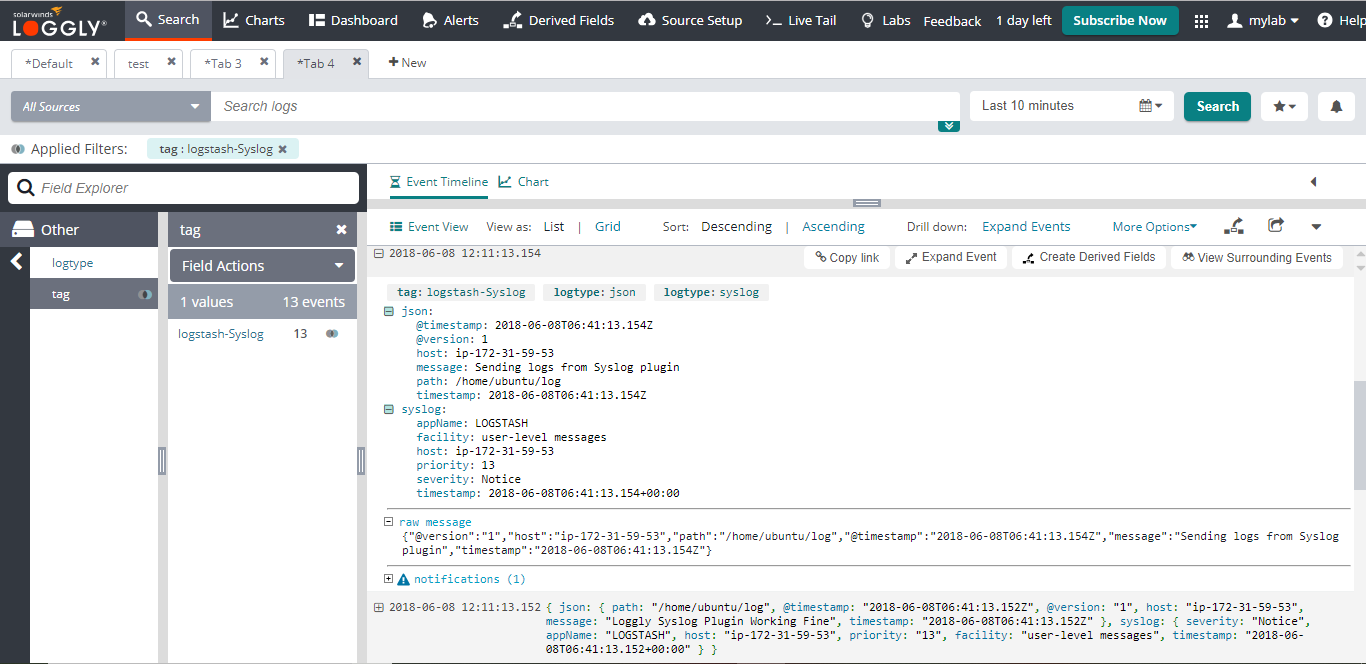Open the All Sources dropdown

coord(110,107)
